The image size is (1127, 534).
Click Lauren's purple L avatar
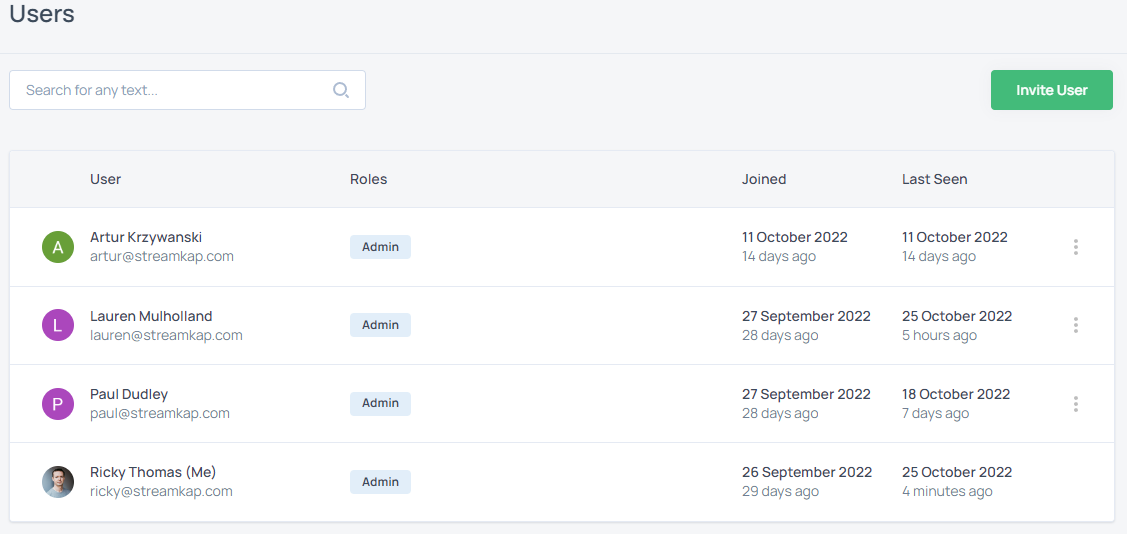(58, 326)
